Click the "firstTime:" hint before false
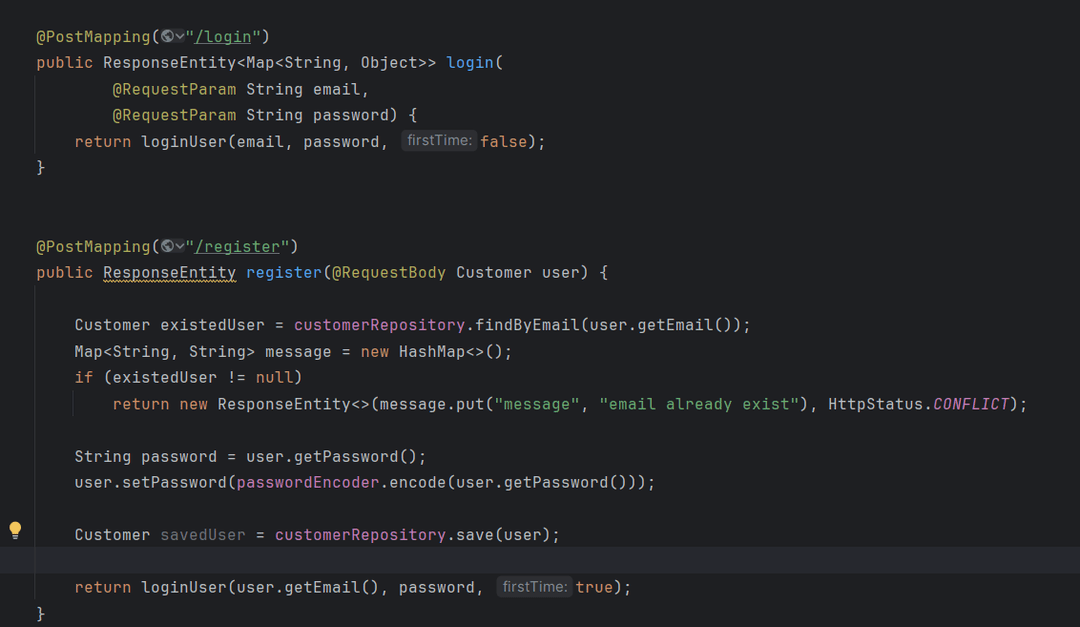Image resolution: width=1080 pixels, height=627 pixels. click(x=439, y=141)
